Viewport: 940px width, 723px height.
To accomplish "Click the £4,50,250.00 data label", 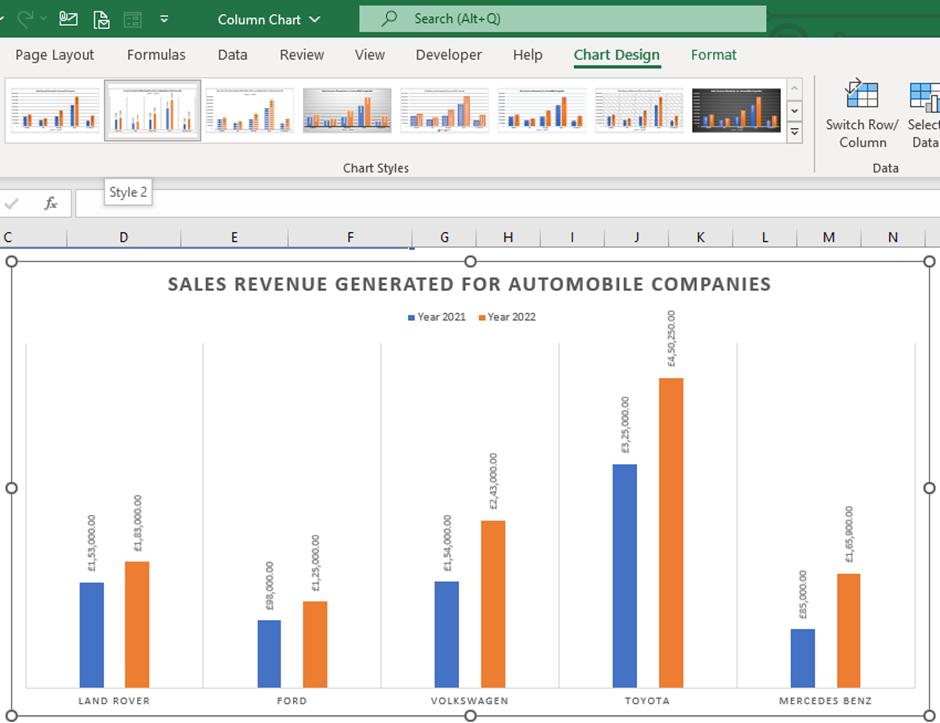I will [x=671, y=339].
